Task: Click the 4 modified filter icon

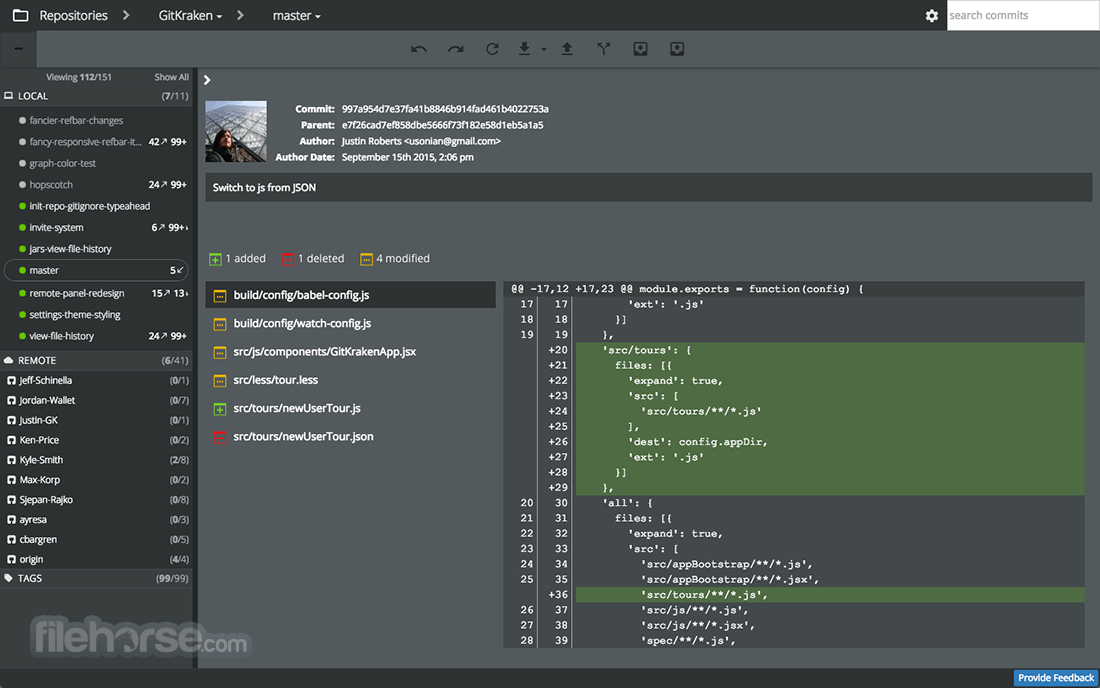Action: point(366,259)
